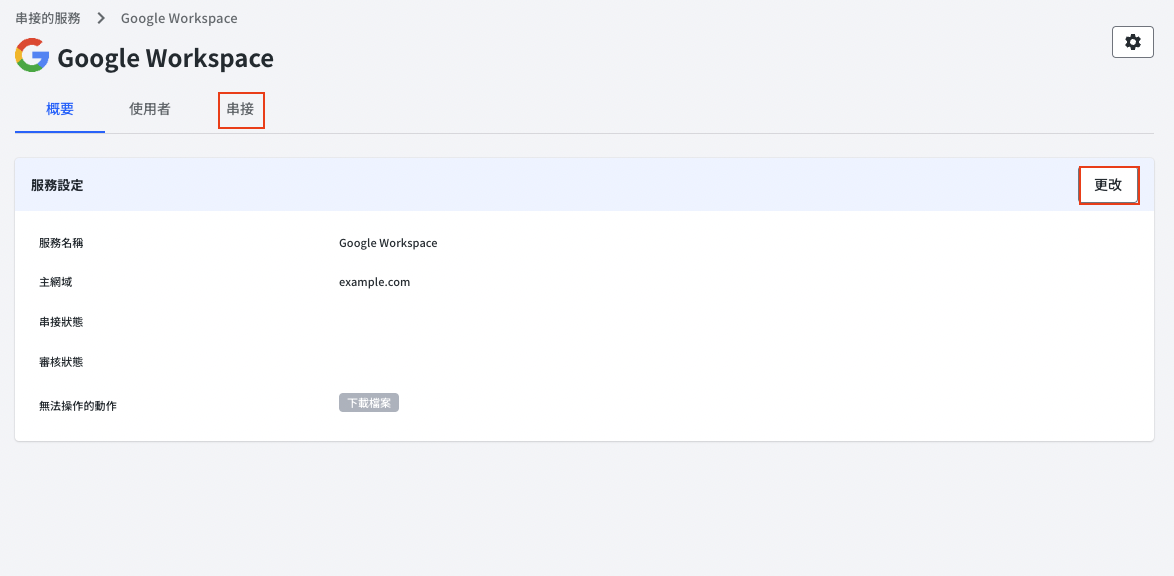Go back to 串接的服務 breadcrumb
Image resolution: width=1174 pixels, height=576 pixels.
click(48, 18)
